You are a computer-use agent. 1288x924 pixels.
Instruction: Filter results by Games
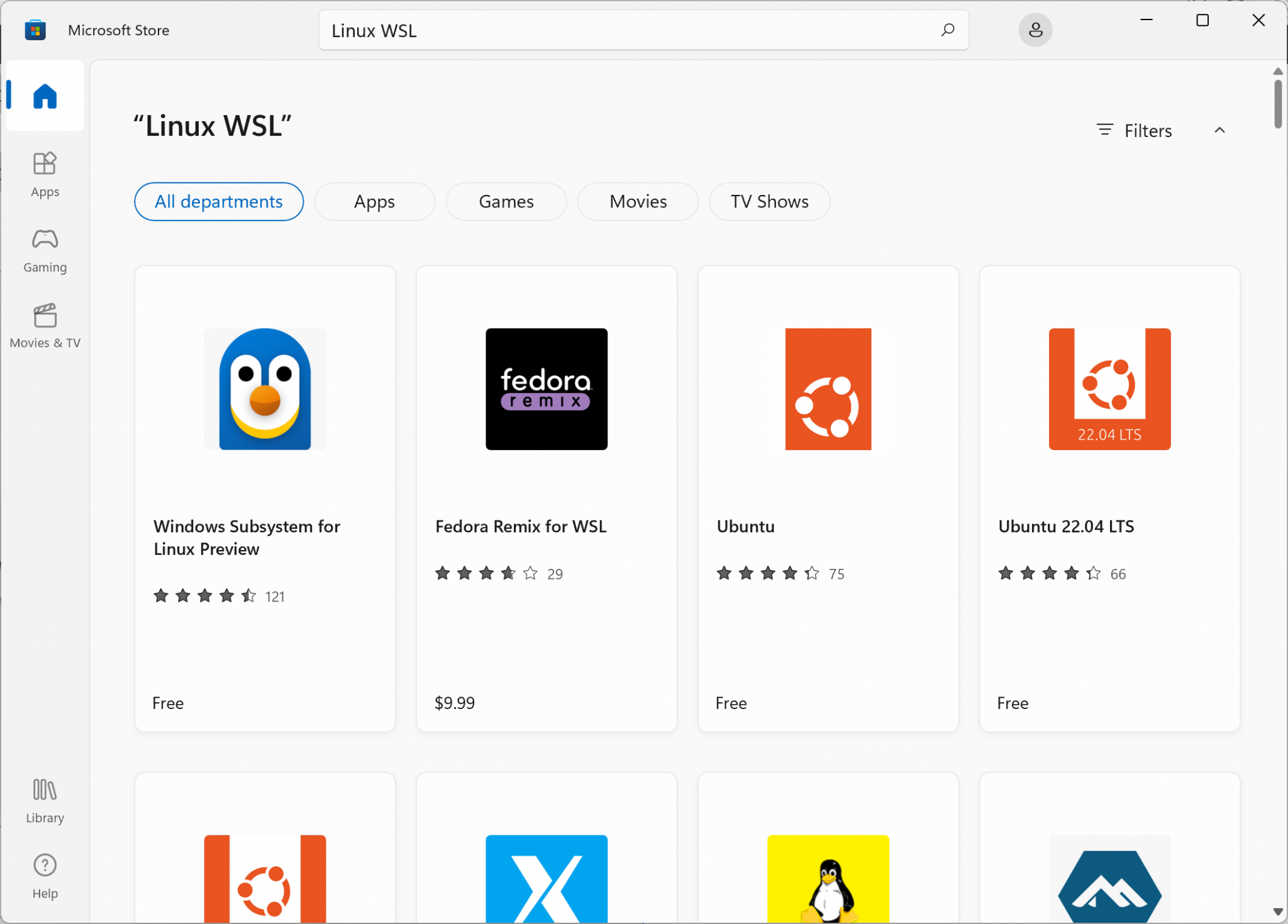pyautogui.click(x=506, y=202)
